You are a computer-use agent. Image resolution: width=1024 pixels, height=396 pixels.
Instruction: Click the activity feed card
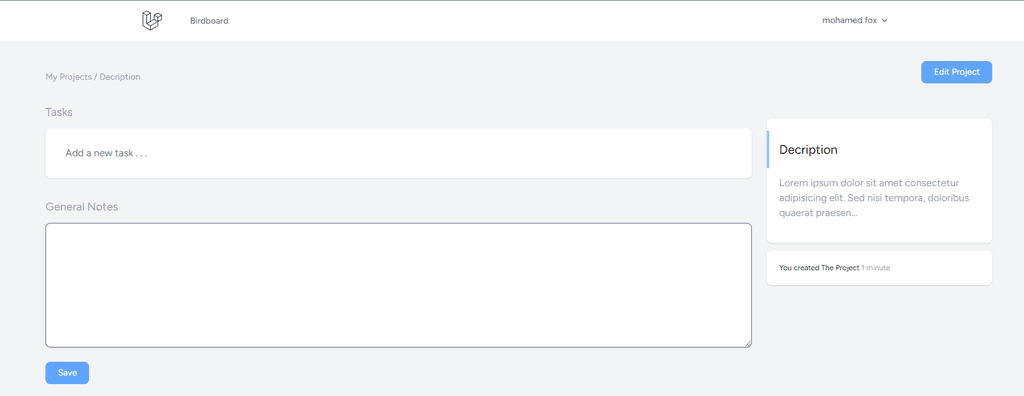[x=879, y=268]
